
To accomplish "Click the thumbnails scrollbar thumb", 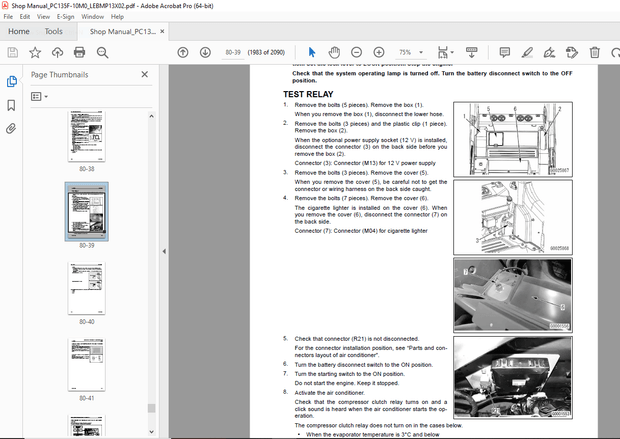I will point(151,408).
